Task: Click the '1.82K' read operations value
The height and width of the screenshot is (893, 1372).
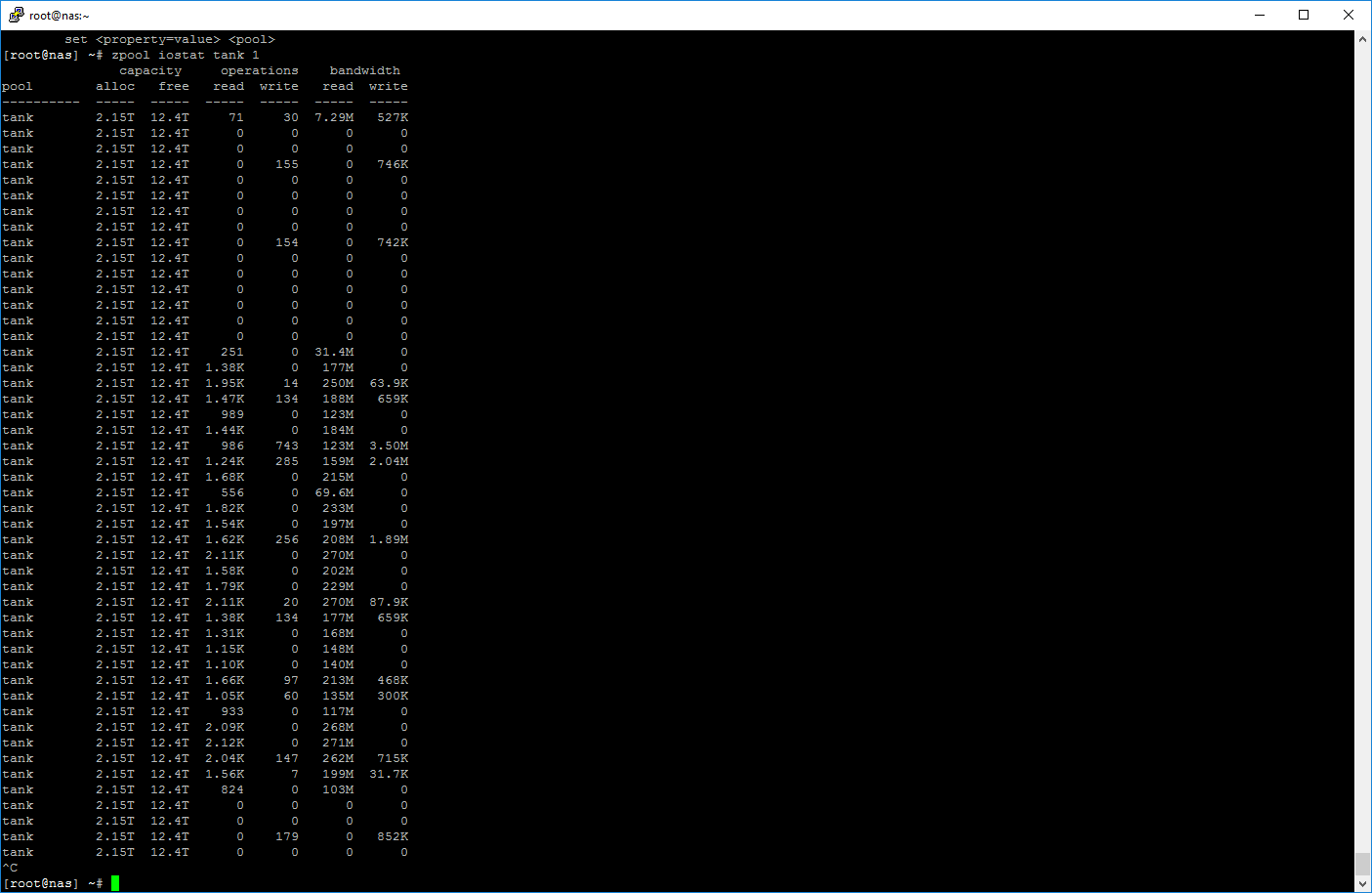Action: [x=225, y=508]
